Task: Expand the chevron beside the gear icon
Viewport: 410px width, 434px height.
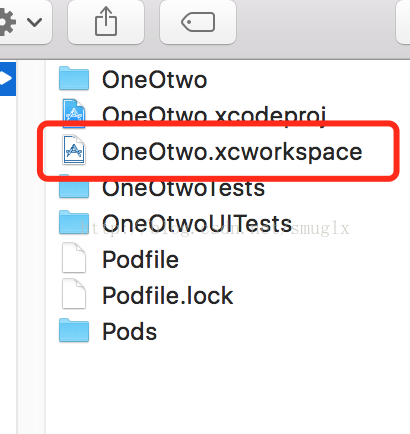Action: point(34,22)
